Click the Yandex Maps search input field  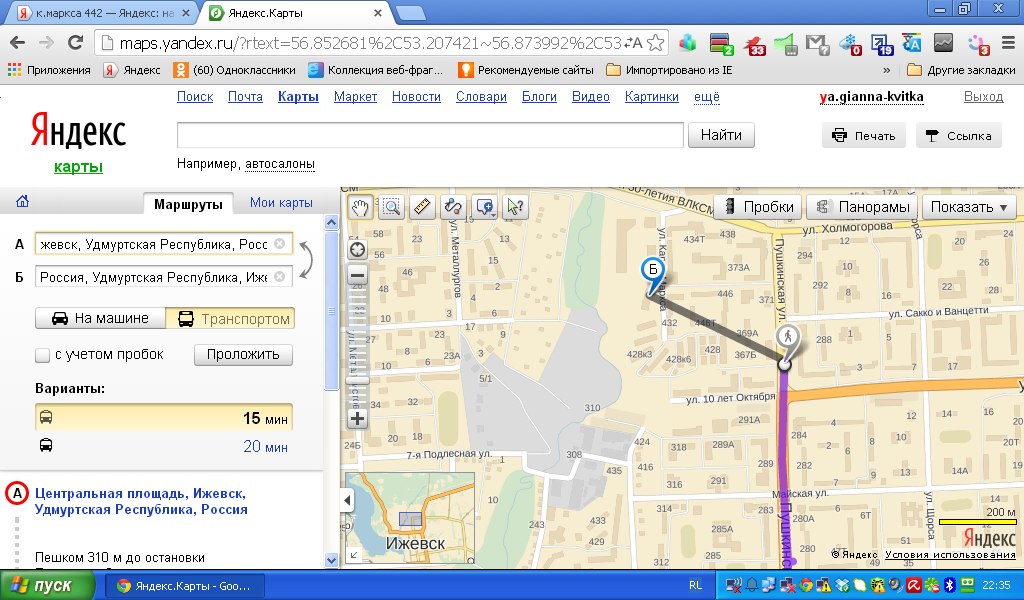coord(430,135)
